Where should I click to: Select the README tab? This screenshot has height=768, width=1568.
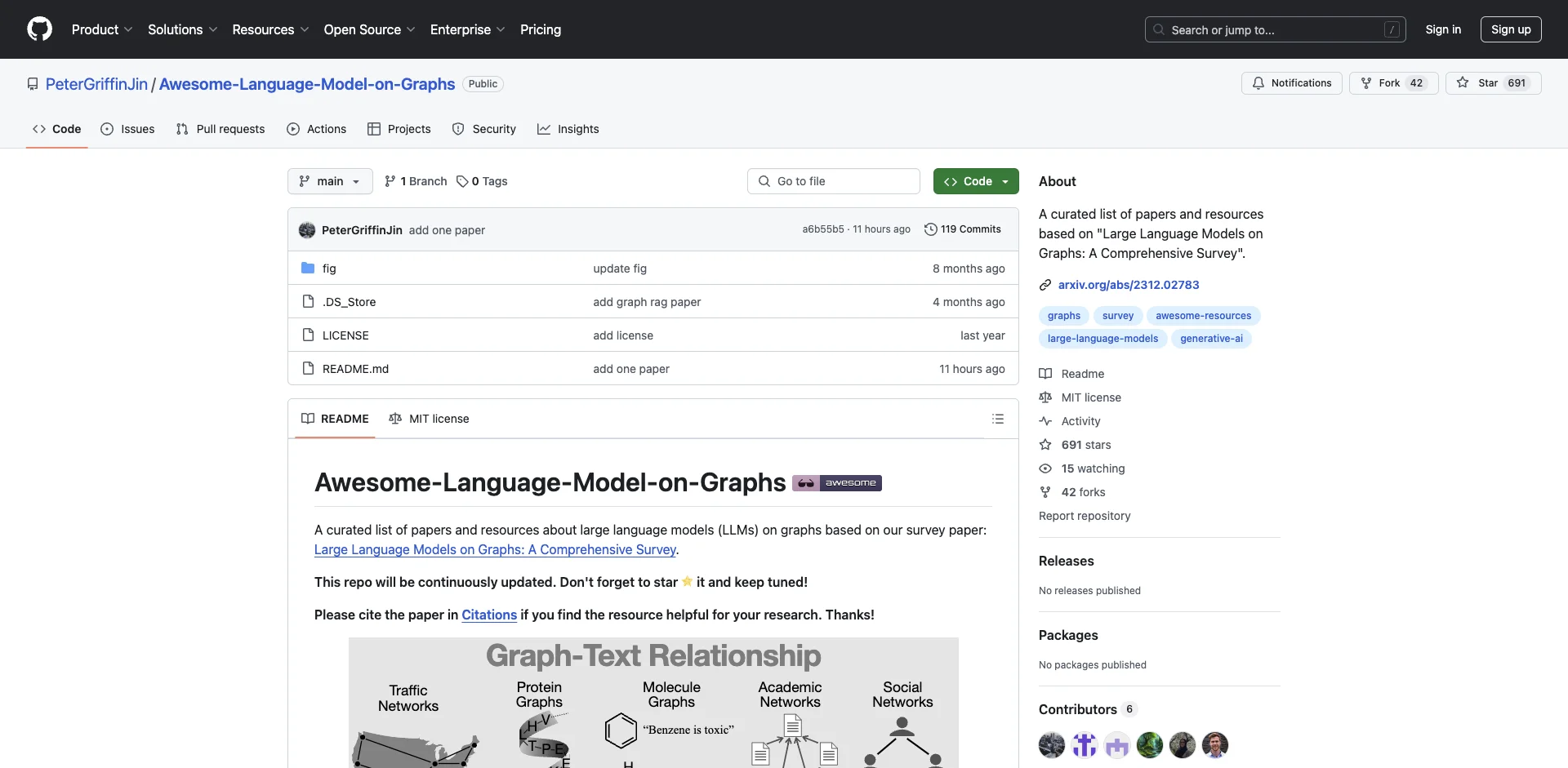coord(335,419)
